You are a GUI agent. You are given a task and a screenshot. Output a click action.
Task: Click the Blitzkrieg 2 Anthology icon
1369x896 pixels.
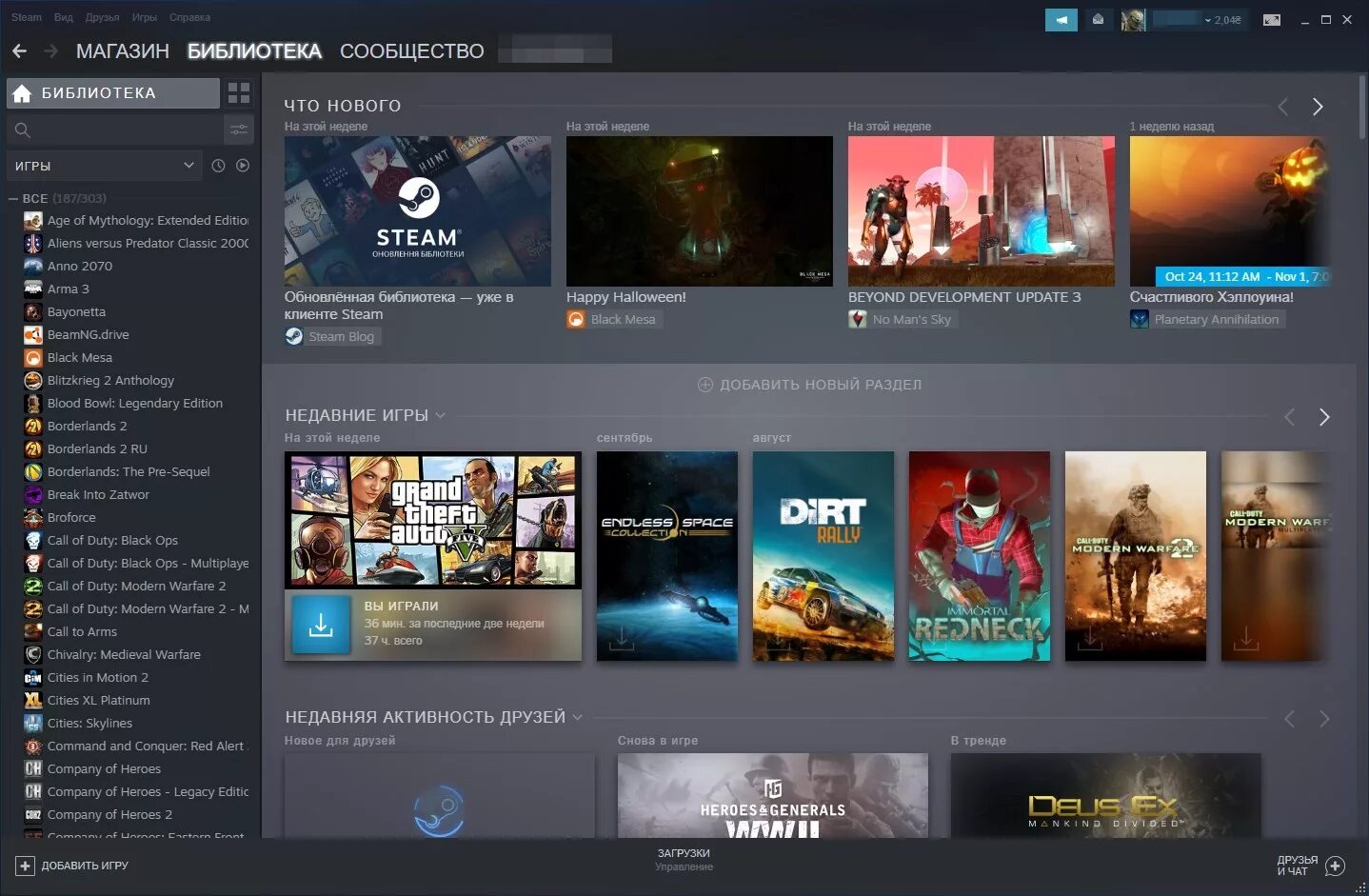33,380
